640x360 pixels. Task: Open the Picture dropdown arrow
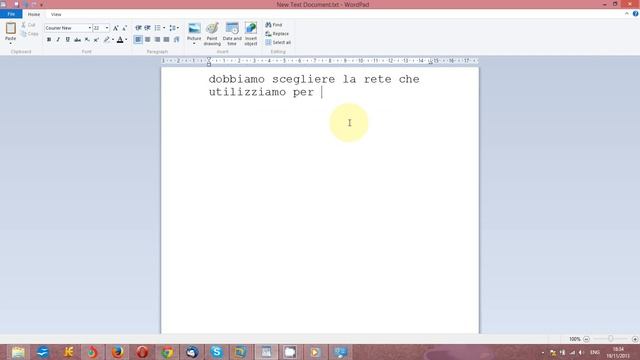pos(194,43)
